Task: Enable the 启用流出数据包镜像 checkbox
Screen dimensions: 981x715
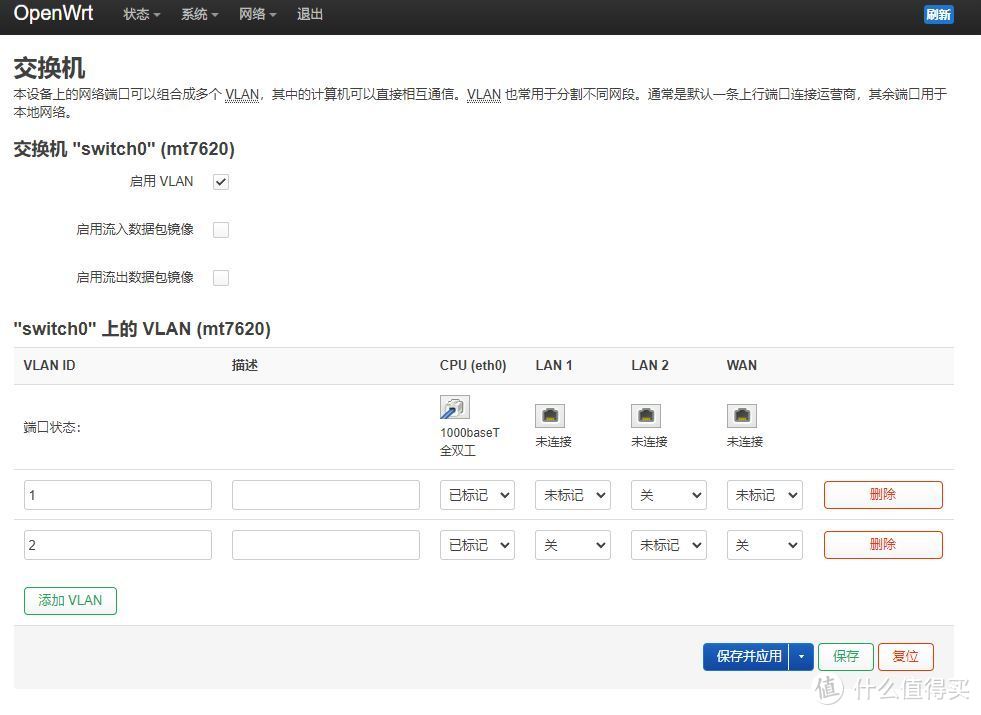Action: (x=220, y=277)
